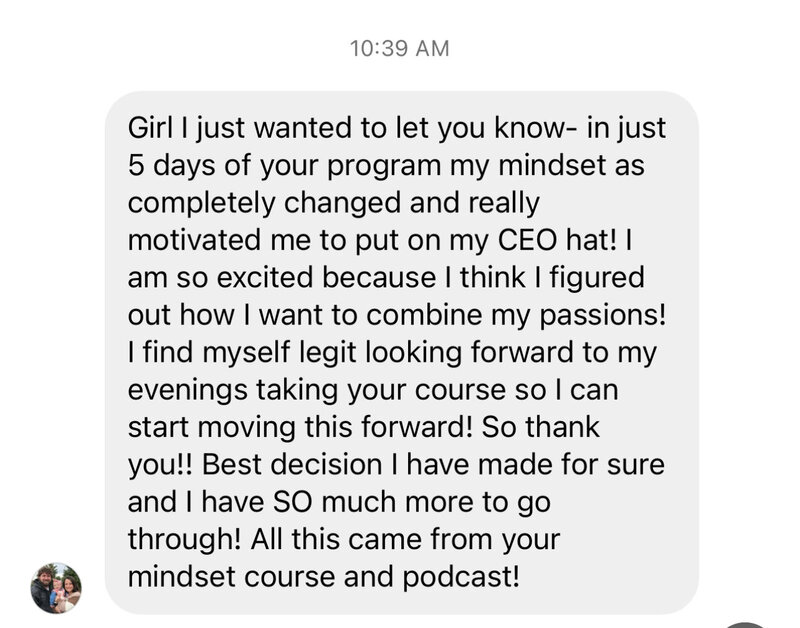Click the dark round button at bottom-right corner
Screen dimensions: 800x628
tap(746, 625)
